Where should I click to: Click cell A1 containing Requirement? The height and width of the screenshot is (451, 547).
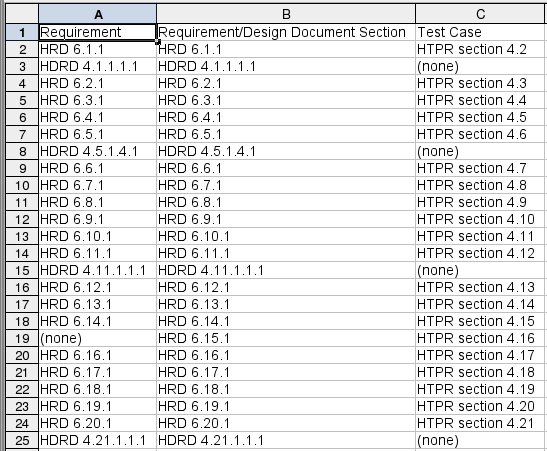coord(97,32)
